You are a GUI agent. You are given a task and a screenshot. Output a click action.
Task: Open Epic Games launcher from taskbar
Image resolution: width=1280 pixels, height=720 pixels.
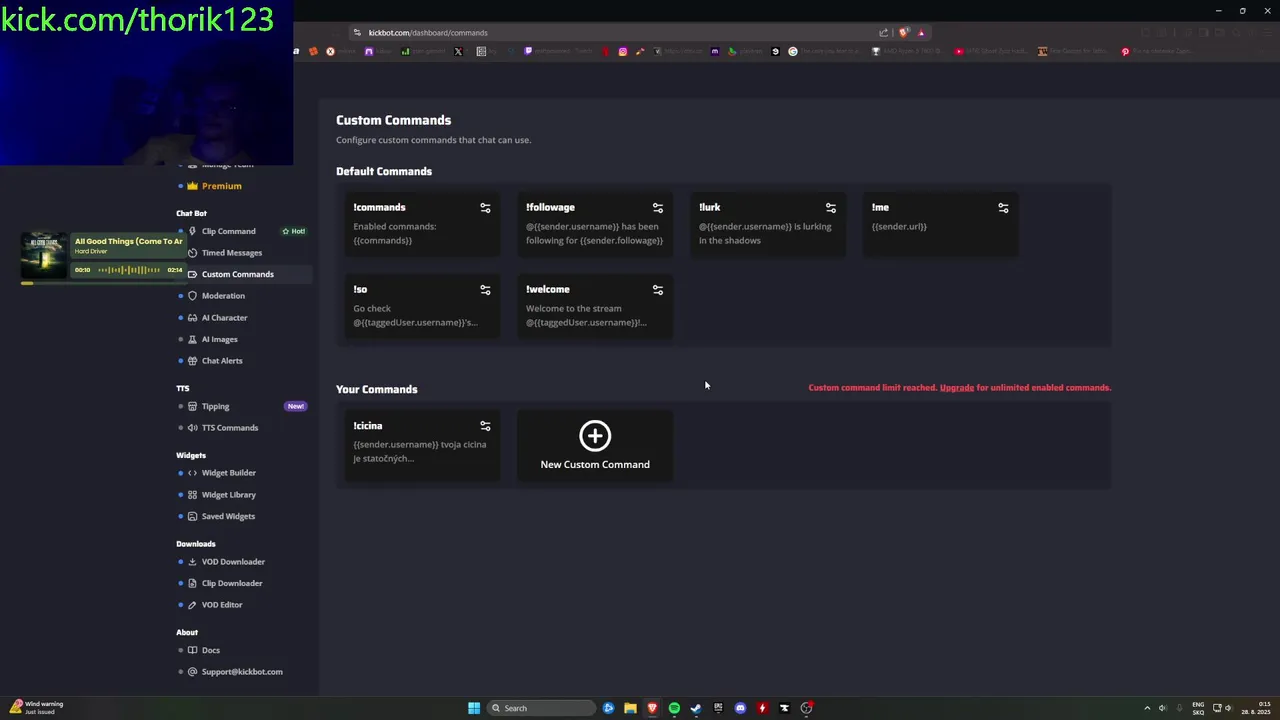[x=718, y=708]
